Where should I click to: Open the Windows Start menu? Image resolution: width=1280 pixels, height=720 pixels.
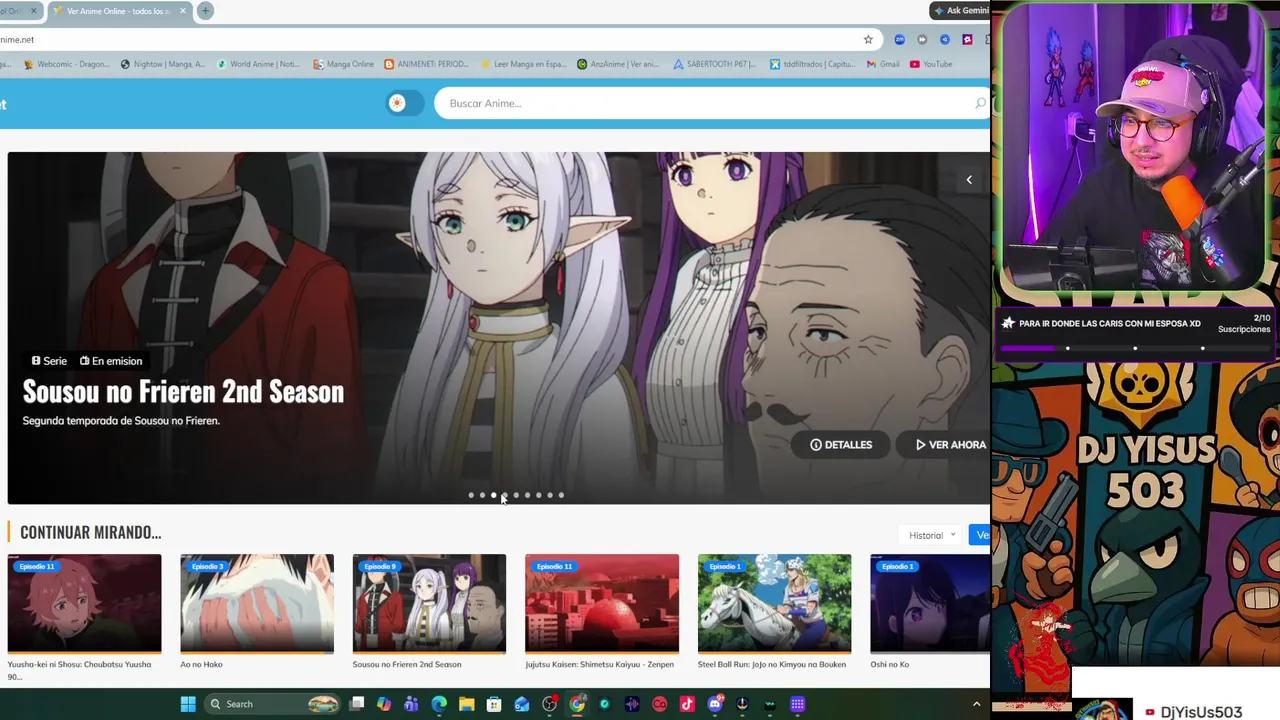pos(187,704)
